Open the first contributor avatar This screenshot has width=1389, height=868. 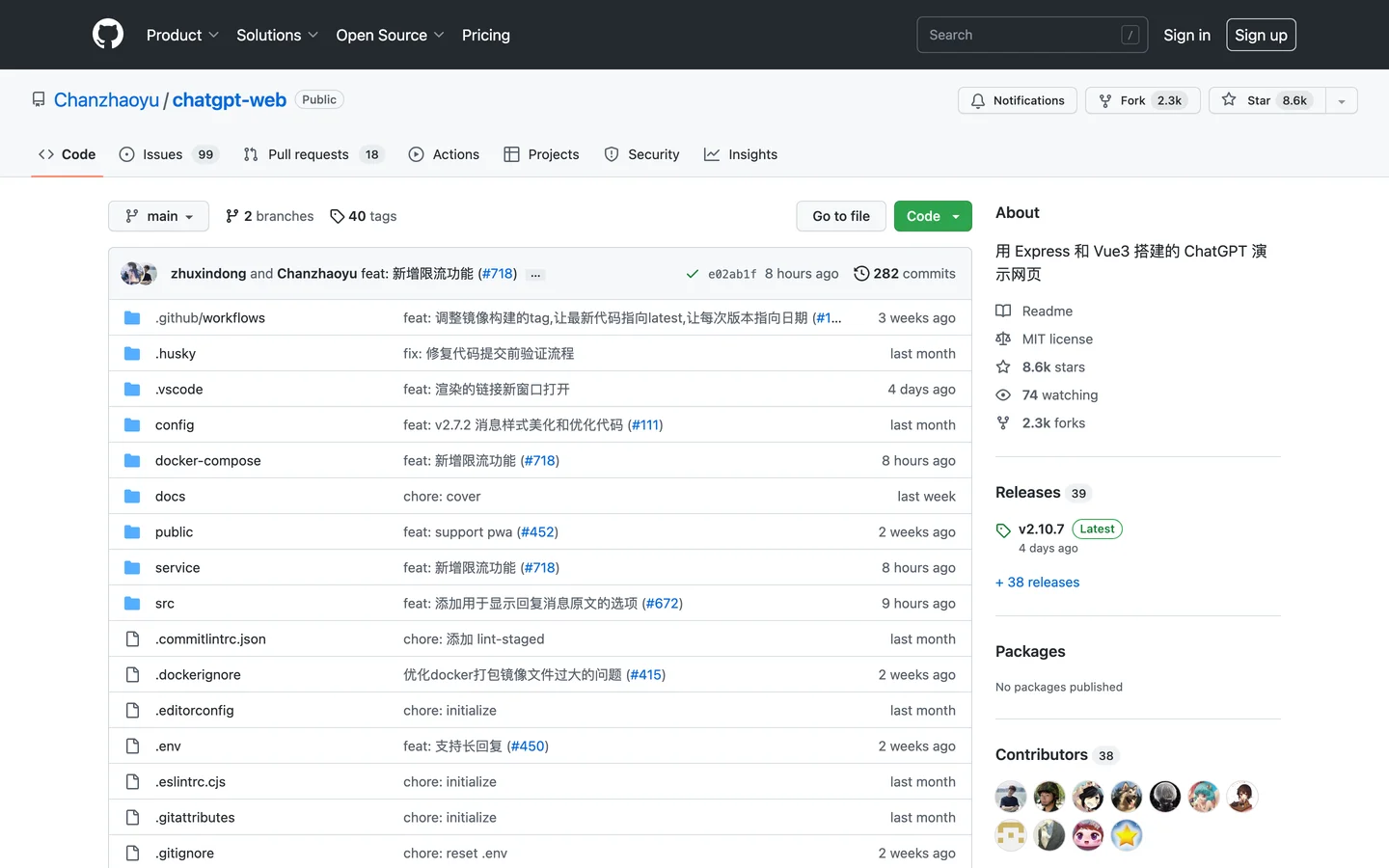(1011, 797)
